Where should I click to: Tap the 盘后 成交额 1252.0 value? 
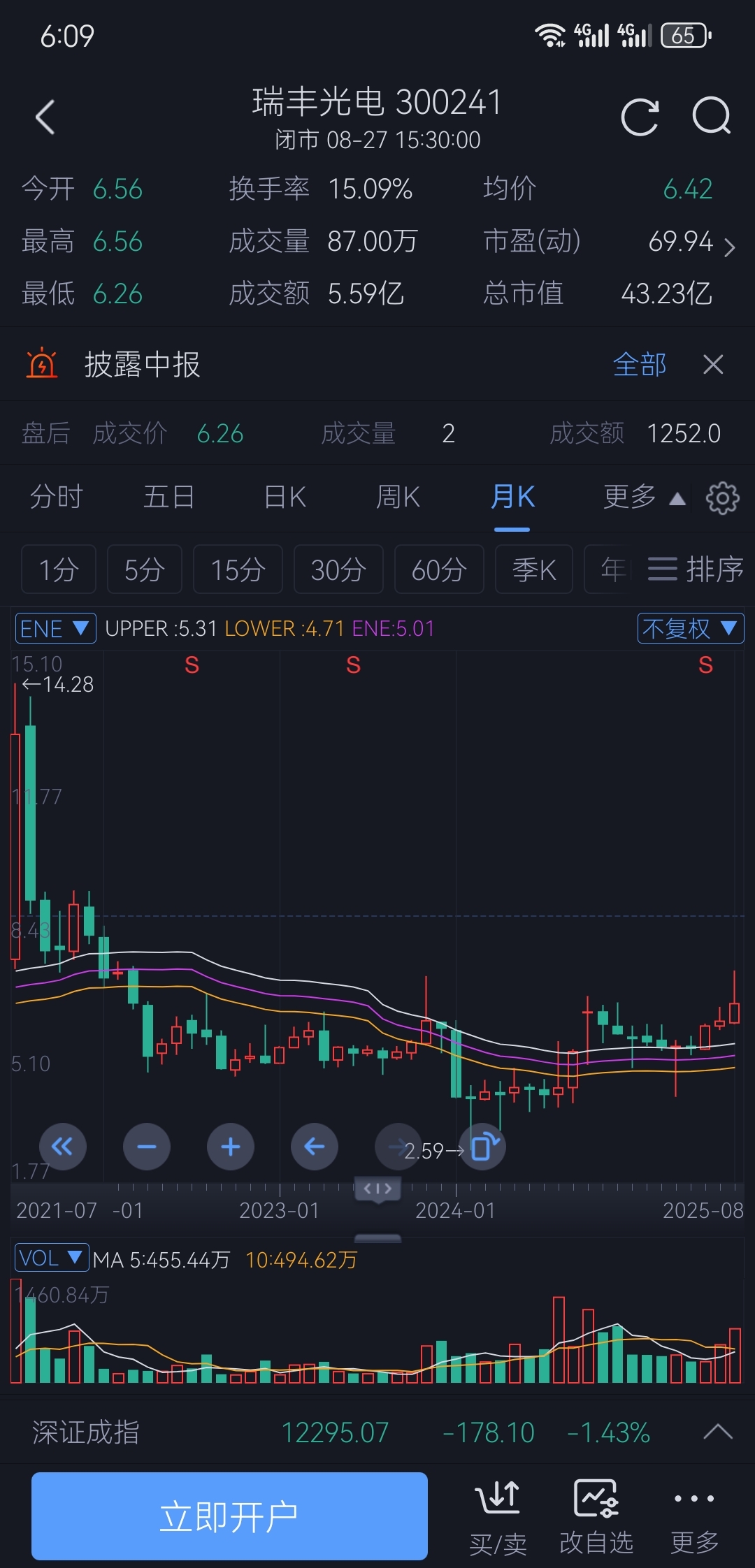pyautogui.click(x=683, y=433)
